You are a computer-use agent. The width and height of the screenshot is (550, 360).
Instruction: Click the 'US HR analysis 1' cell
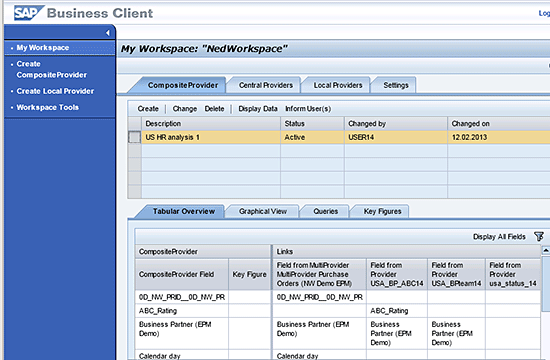point(211,137)
